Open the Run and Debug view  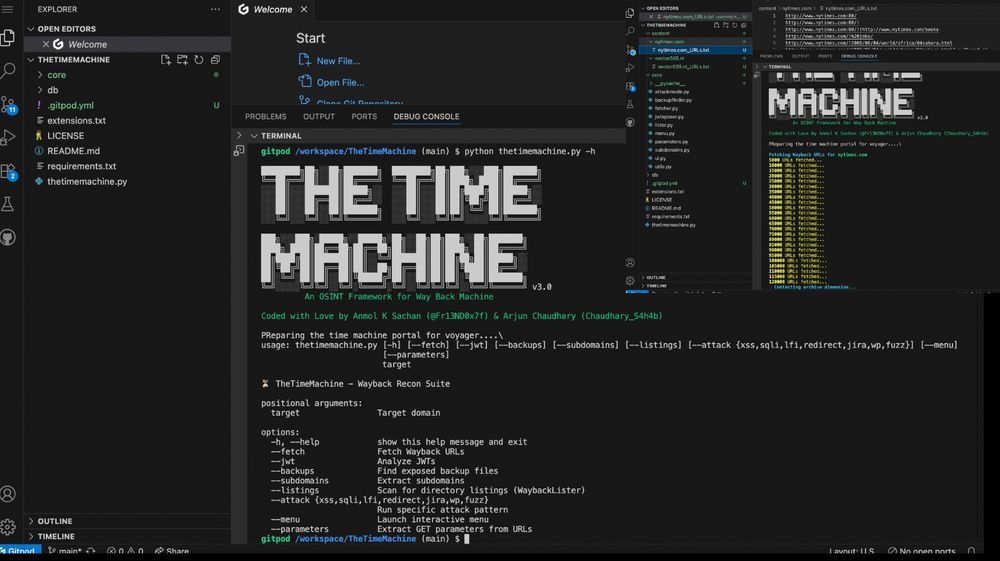(8, 137)
